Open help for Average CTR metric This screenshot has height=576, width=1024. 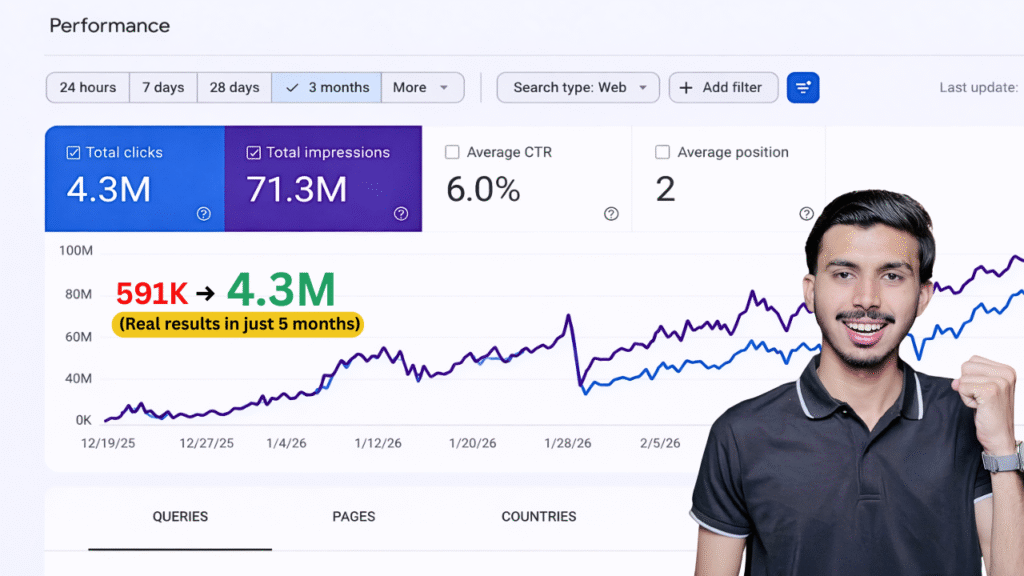pyautogui.click(x=610, y=214)
